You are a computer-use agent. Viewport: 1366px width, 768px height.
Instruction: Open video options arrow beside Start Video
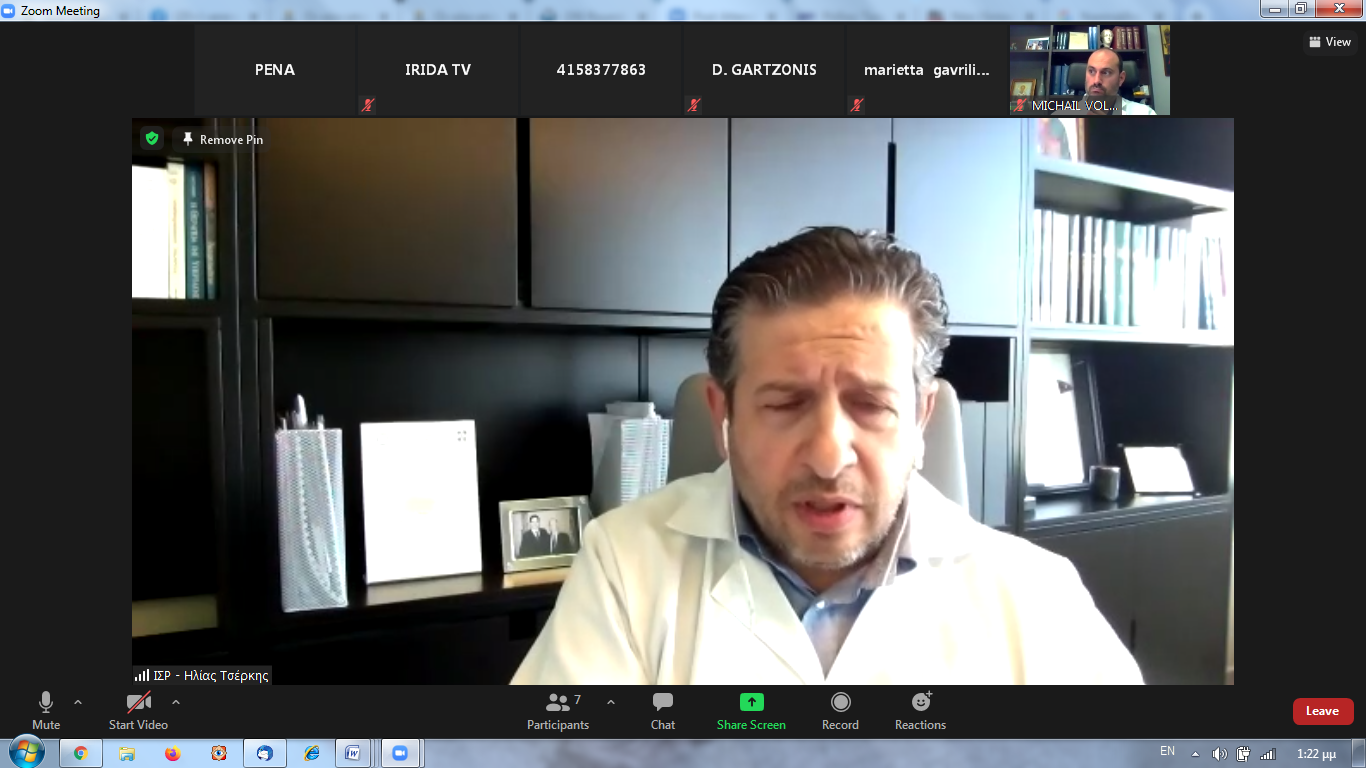pos(176,702)
